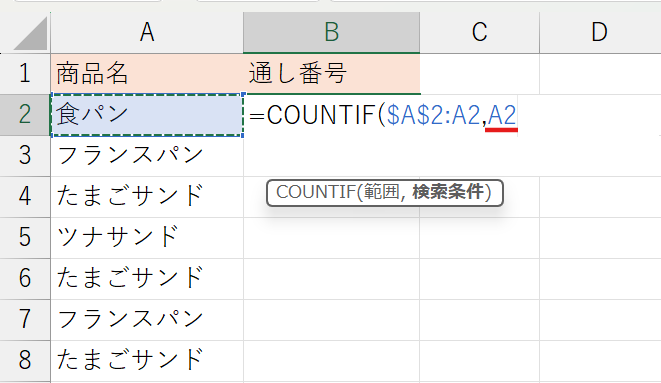Click cell A5 ツナサンド

click(x=147, y=238)
